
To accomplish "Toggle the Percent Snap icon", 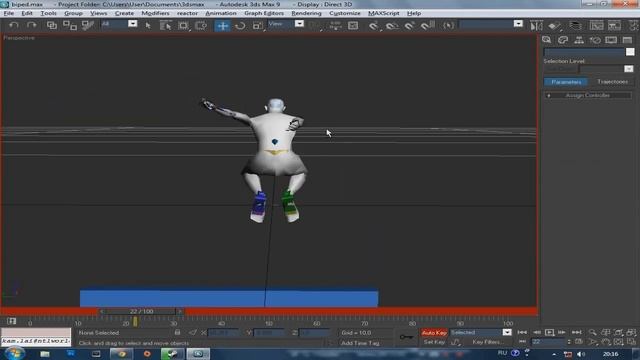I will point(409,26).
